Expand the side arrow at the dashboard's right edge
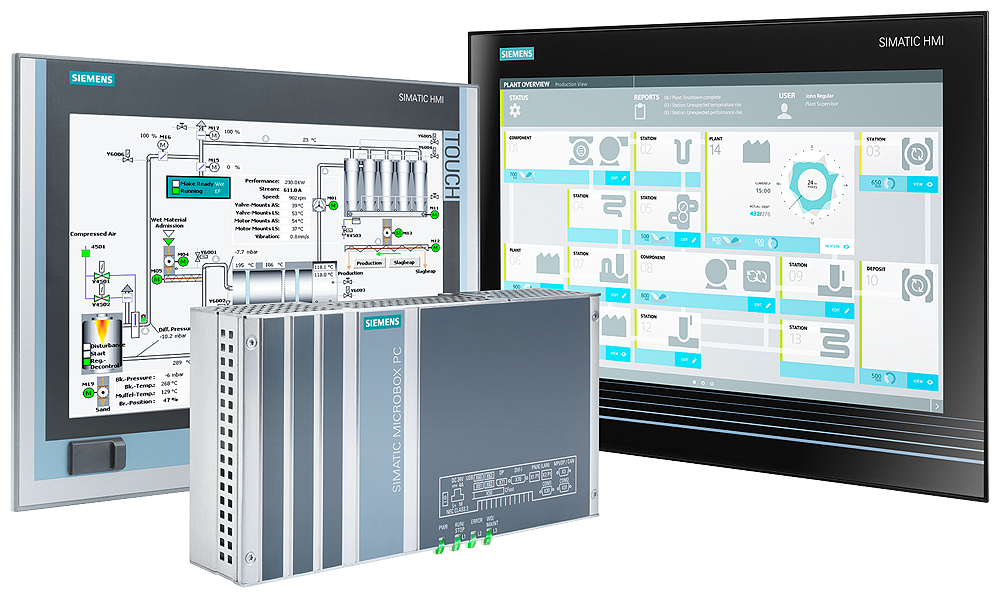Screen dimensions: 1000x598 936,406
